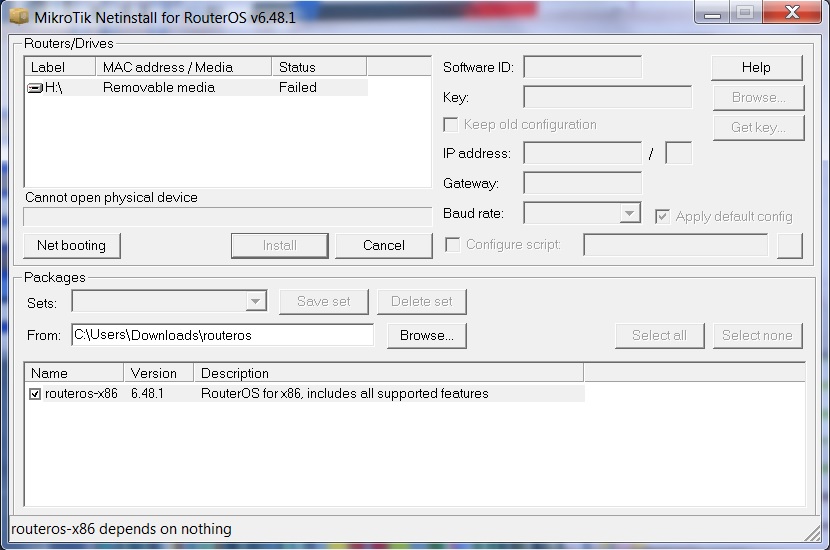Viewport: 830px width, 550px height.
Task: Focus the Software ID field
Action: pyautogui.click(x=582, y=67)
